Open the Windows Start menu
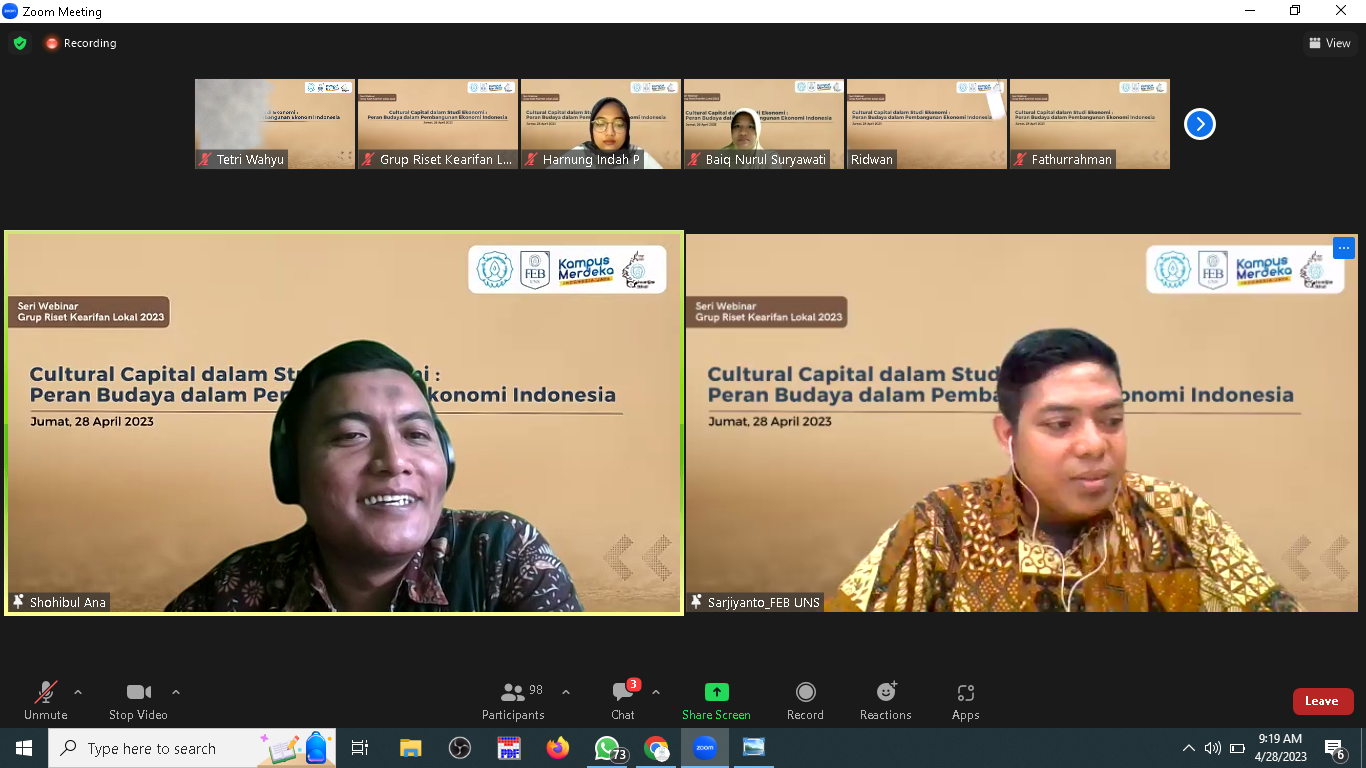This screenshot has width=1366, height=768. [24, 748]
